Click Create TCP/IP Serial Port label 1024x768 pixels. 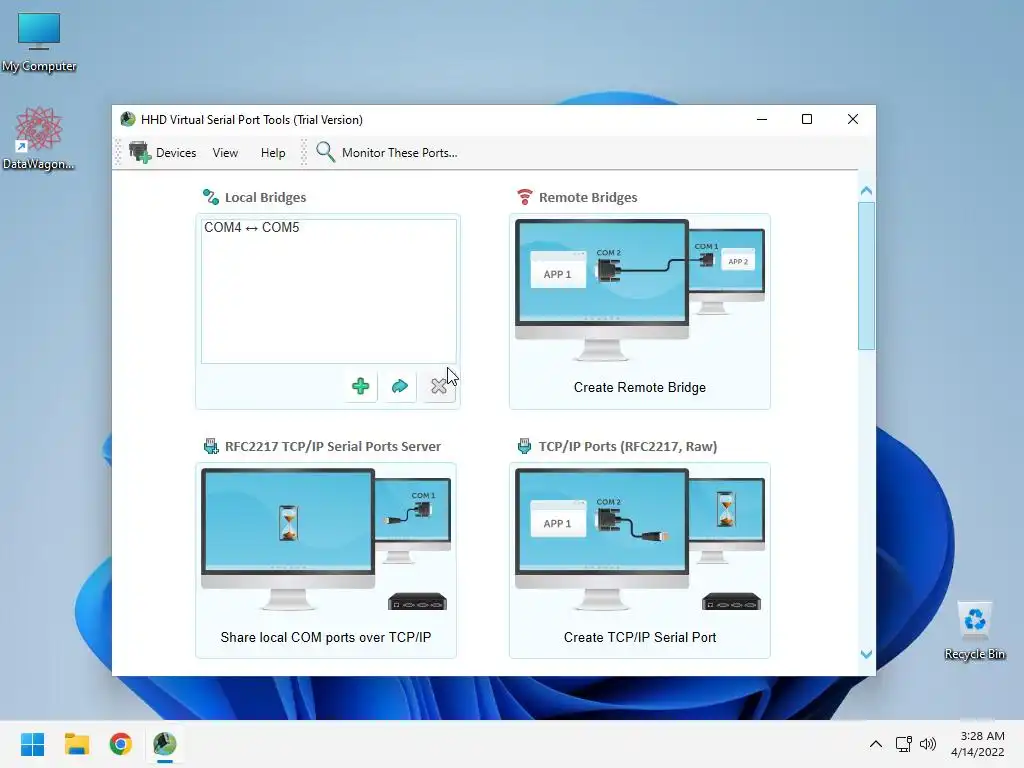640,637
